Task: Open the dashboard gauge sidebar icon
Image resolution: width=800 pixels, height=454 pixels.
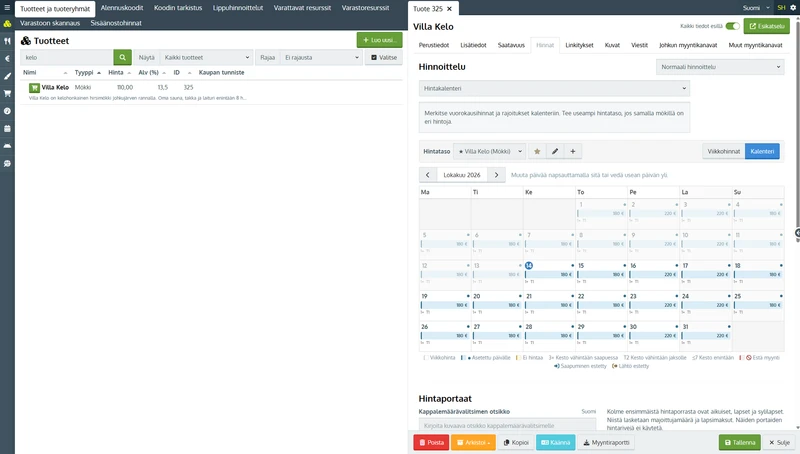Action: click(7, 111)
